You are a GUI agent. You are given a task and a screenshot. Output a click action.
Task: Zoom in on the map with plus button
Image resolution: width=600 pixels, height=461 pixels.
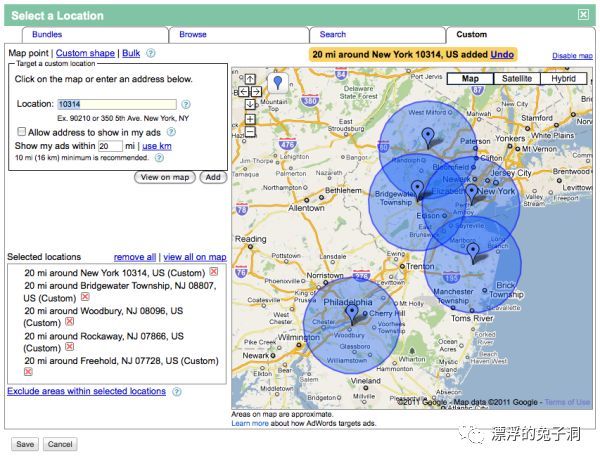pyautogui.click(x=250, y=119)
